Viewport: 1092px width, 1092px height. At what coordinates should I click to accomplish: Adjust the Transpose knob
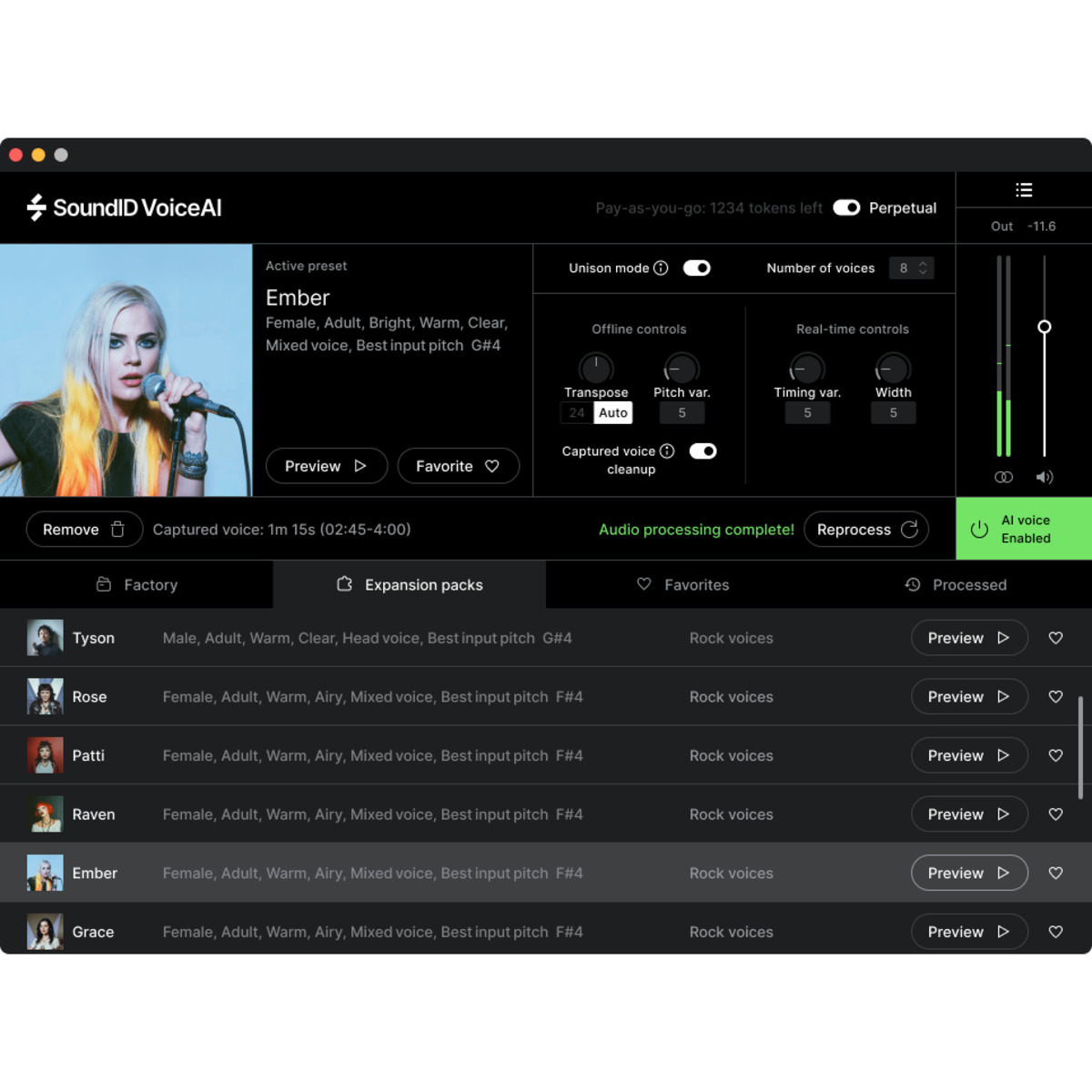pyautogui.click(x=596, y=368)
